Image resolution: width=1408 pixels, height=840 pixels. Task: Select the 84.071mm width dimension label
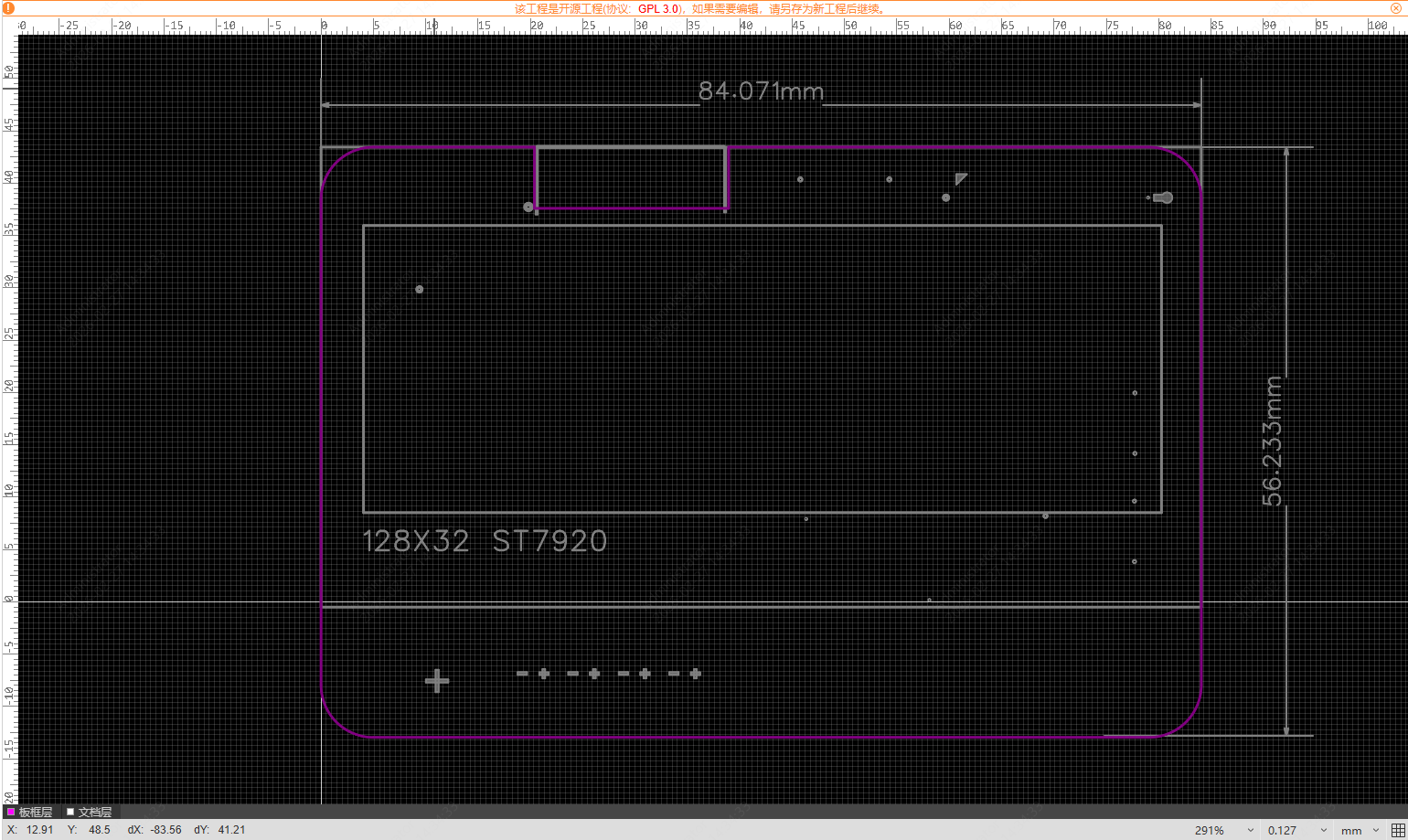pyautogui.click(x=761, y=91)
